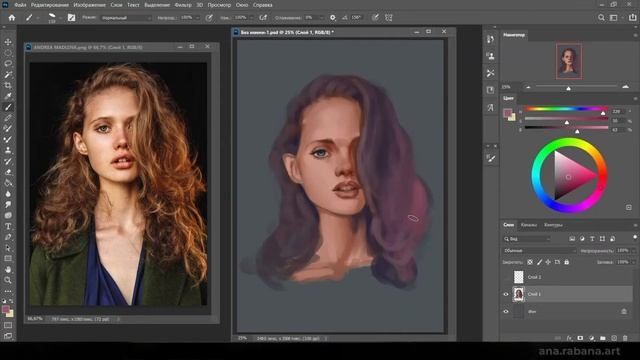Select the Brush tool in the left toolbar

[x=8, y=107]
